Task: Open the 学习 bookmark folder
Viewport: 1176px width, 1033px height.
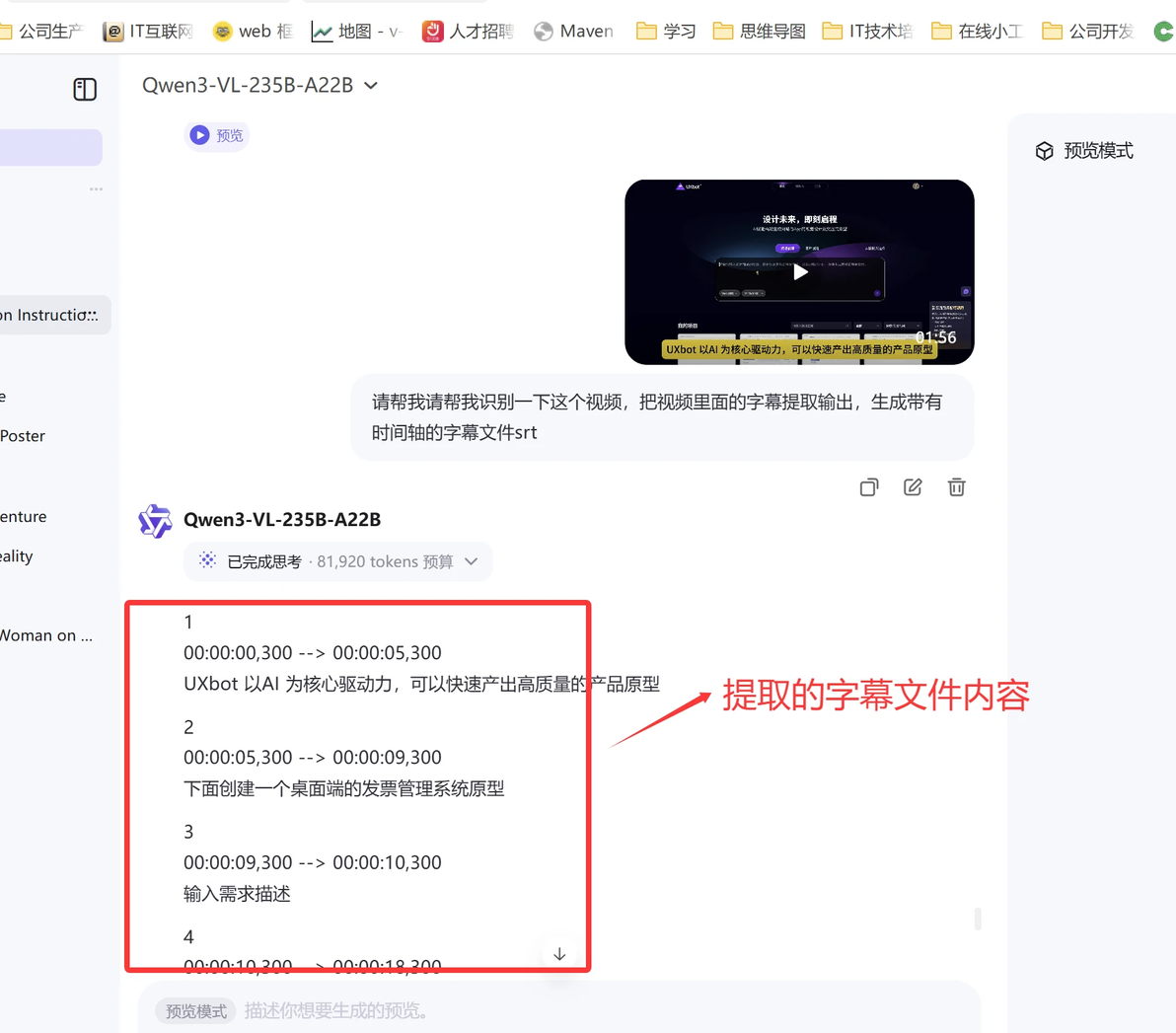Action: pos(666,32)
